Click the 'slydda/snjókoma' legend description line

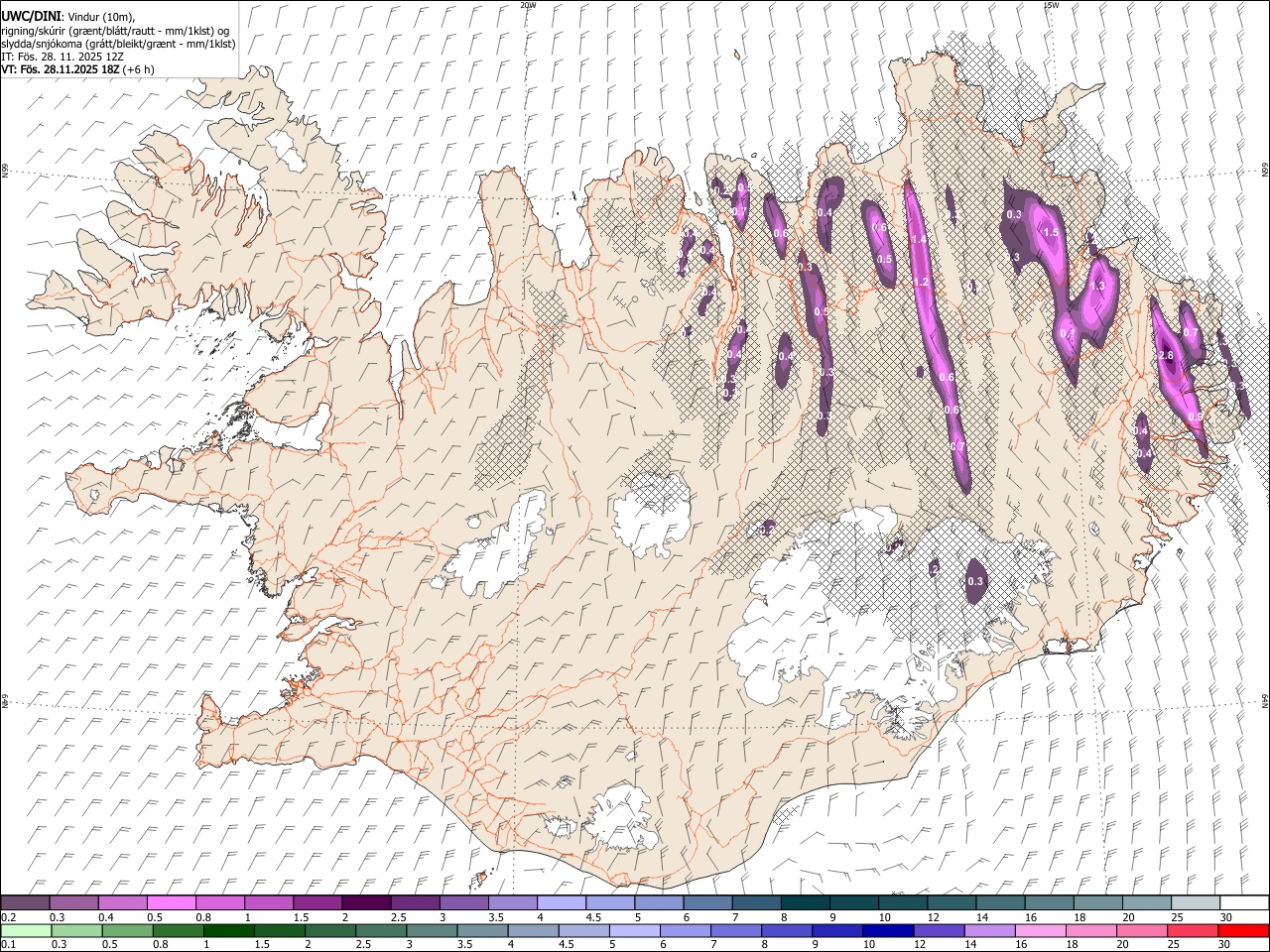[118, 44]
